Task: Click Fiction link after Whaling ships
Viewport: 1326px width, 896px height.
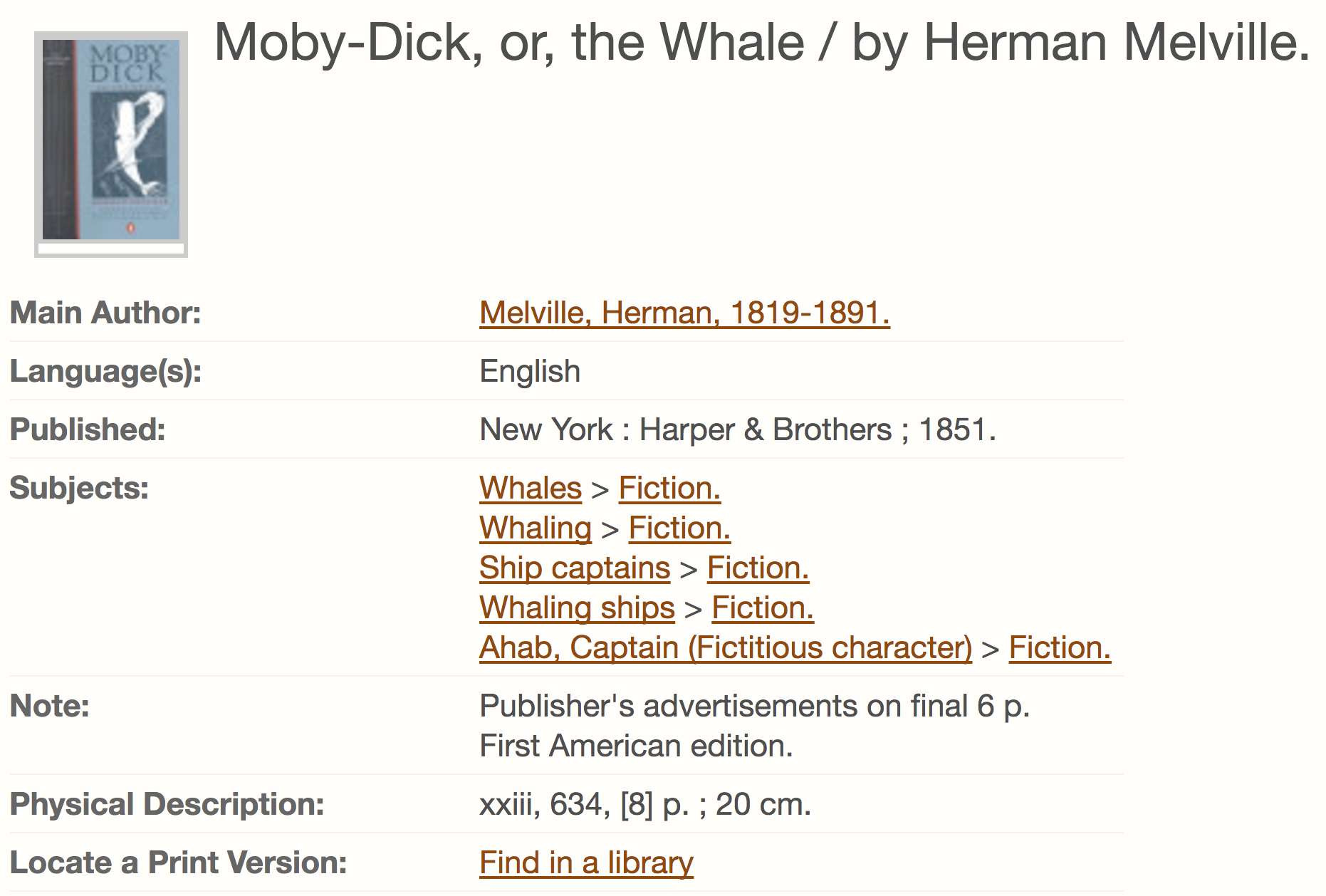Action: 762,608
